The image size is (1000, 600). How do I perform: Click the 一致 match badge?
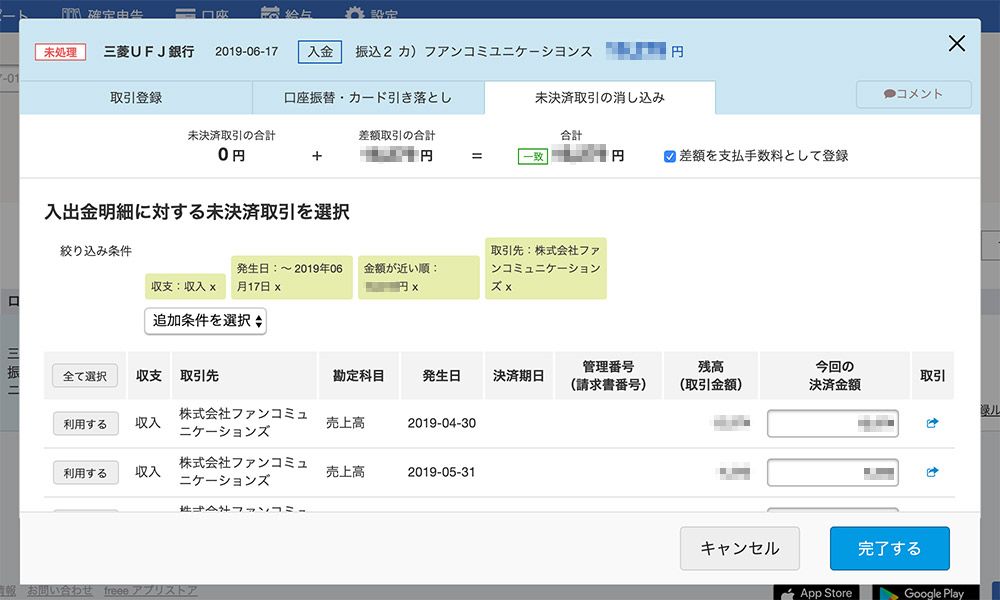click(533, 156)
